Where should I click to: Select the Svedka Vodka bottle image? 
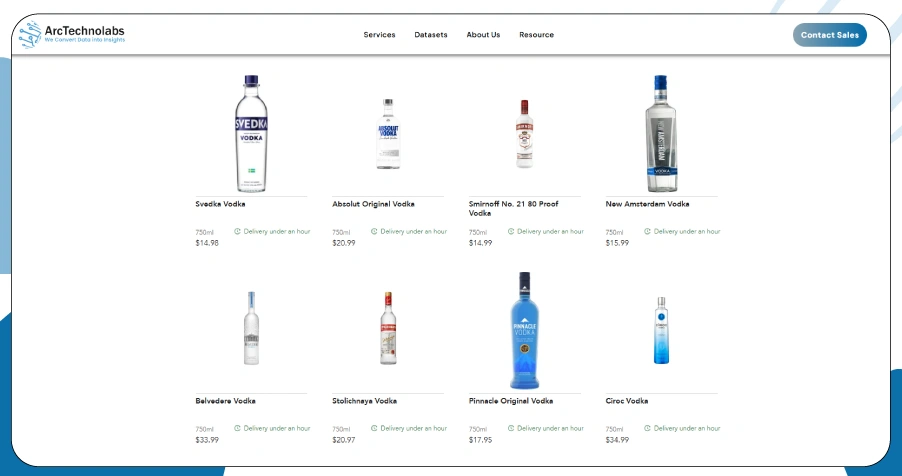click(251, 134)
